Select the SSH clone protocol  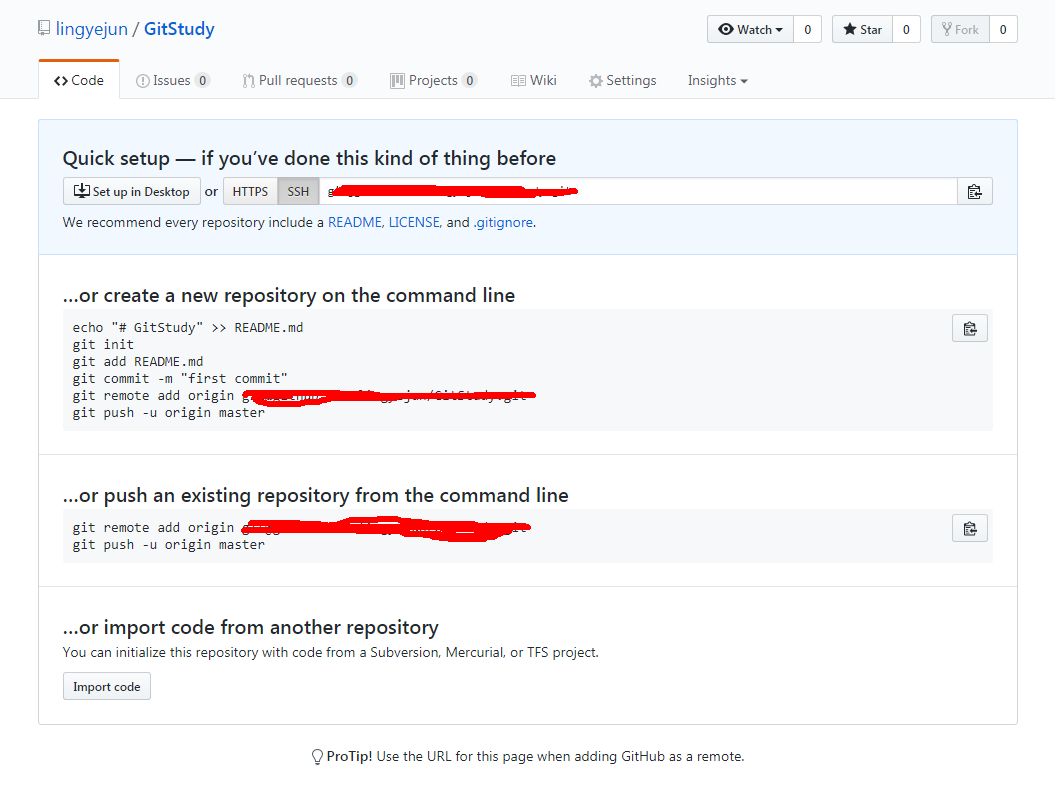pos(298,192)
